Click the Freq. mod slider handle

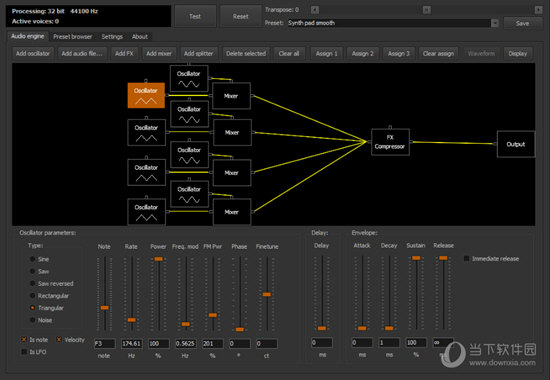pos(186,324)
